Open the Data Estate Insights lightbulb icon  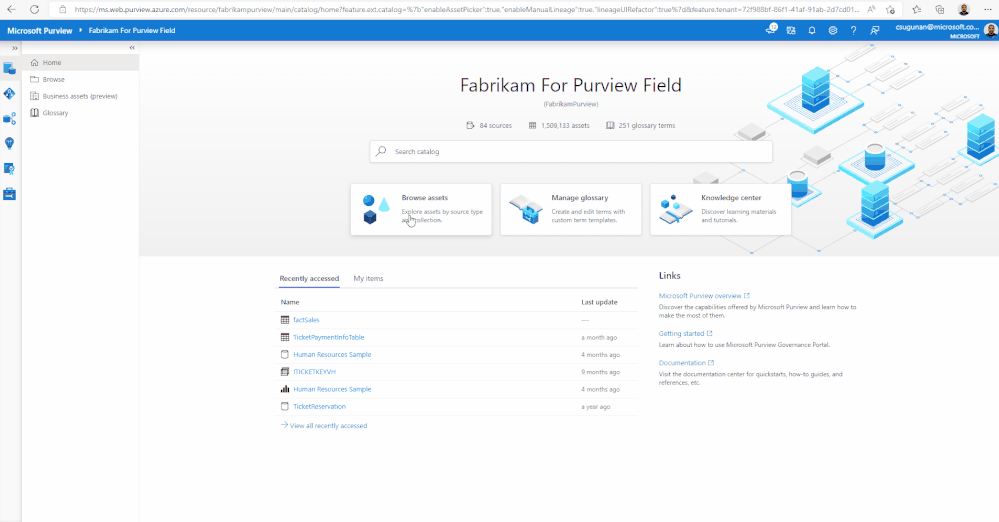point(10,143)
